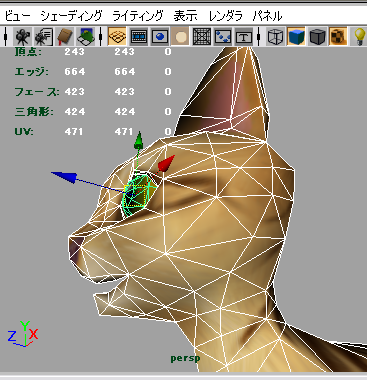Image resolution: width=367 pixels, height=380 pixels.
Task: Toggle the field chart overlay
Action: point(202,36)
